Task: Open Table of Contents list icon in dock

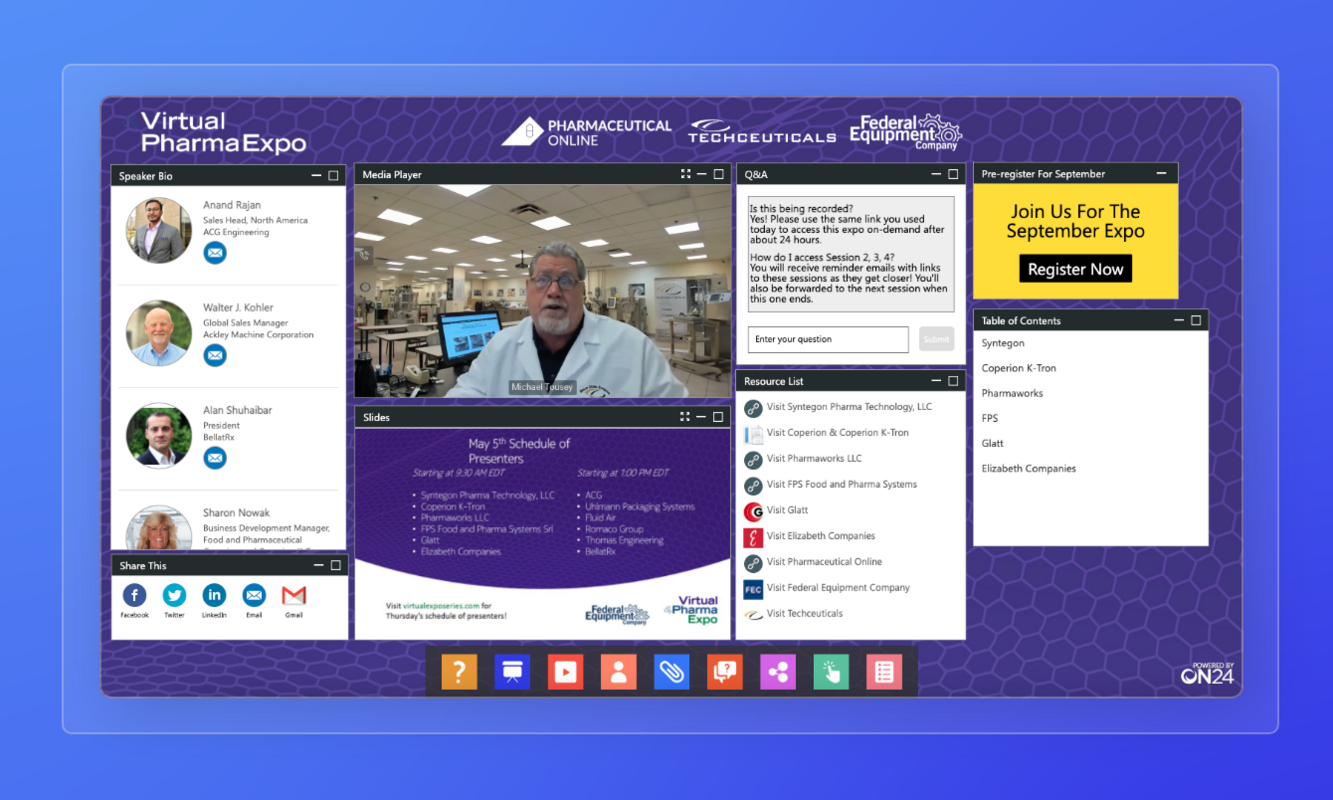Action: [x=884, y=671]
